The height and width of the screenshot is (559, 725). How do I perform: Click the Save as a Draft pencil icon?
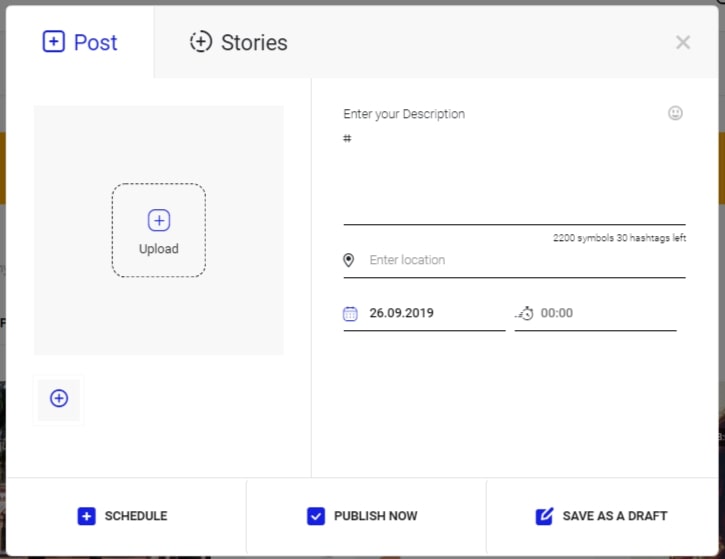click(544, 516)
